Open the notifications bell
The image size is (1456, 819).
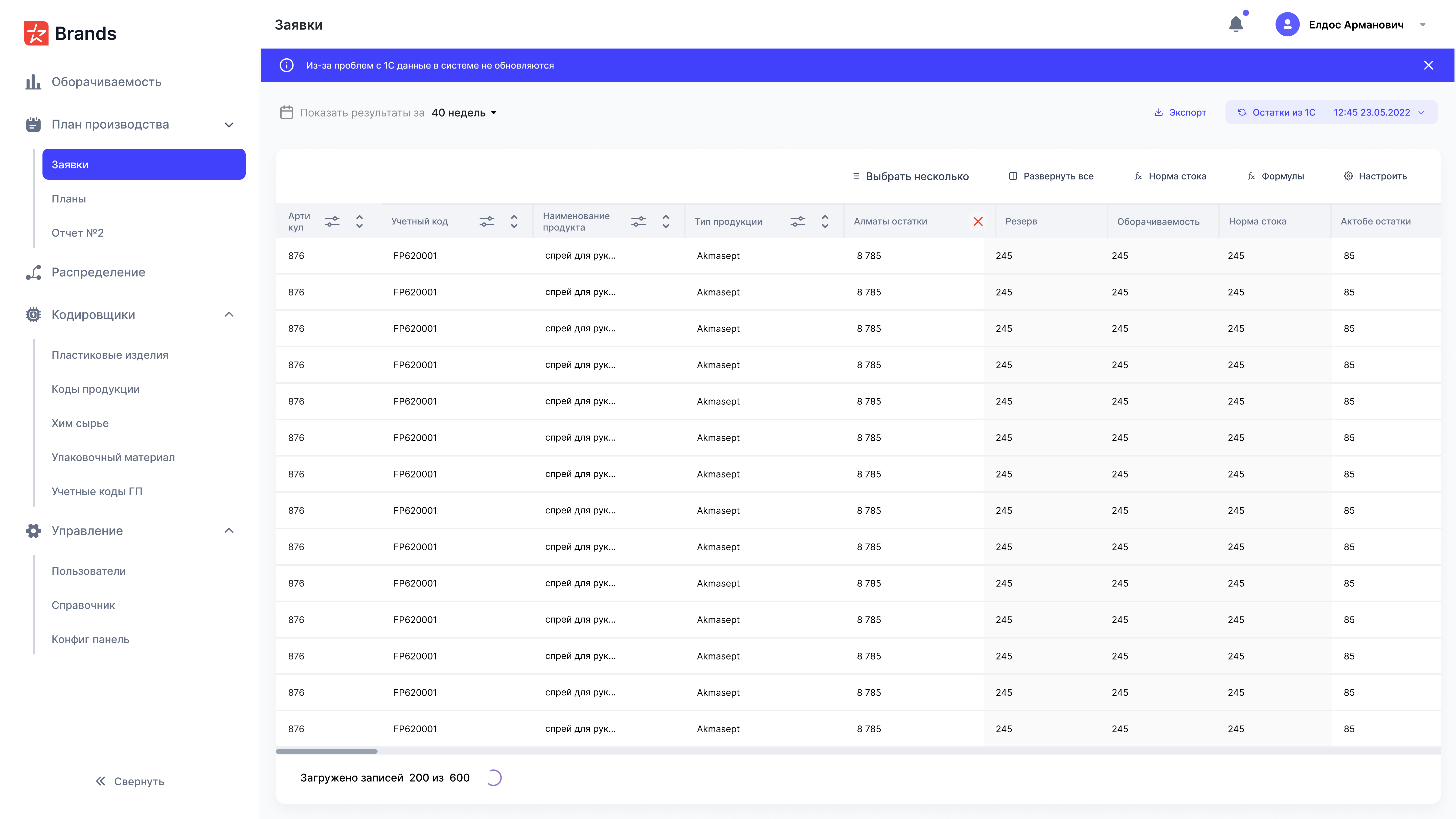coord(1236,24)
